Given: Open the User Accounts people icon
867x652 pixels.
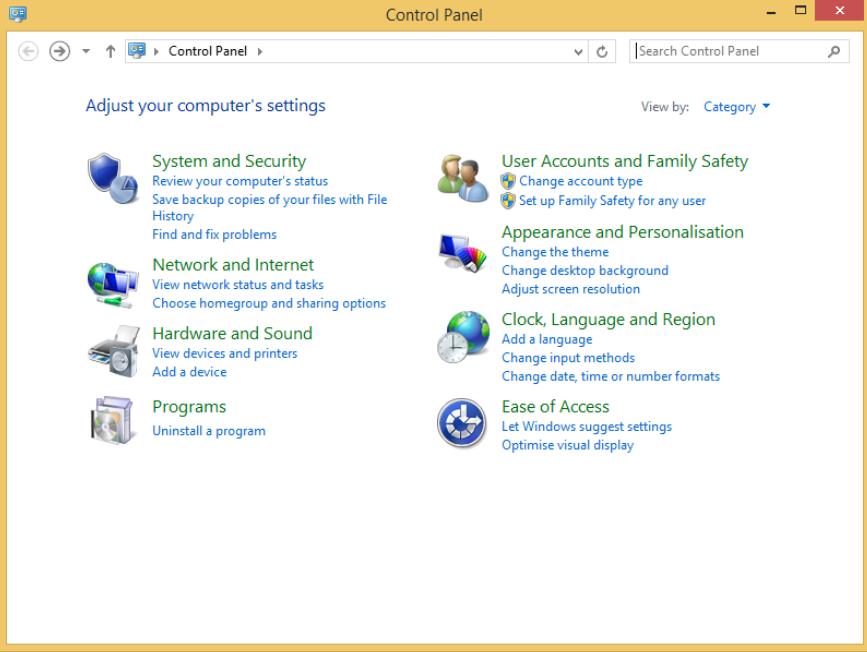Looking at the screenshot, I should click(x=463, y=178).
